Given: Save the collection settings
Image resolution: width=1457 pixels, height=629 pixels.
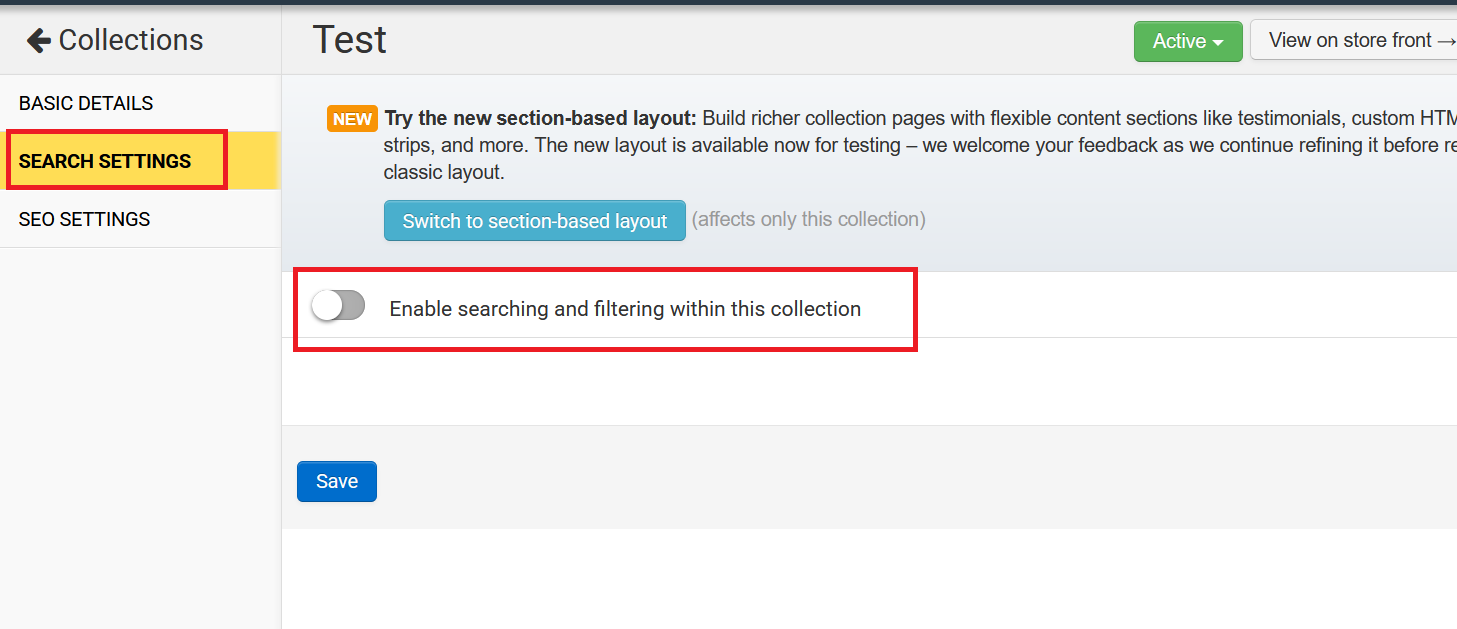Looking at the screenshot, I should click(x=337, y=481).
